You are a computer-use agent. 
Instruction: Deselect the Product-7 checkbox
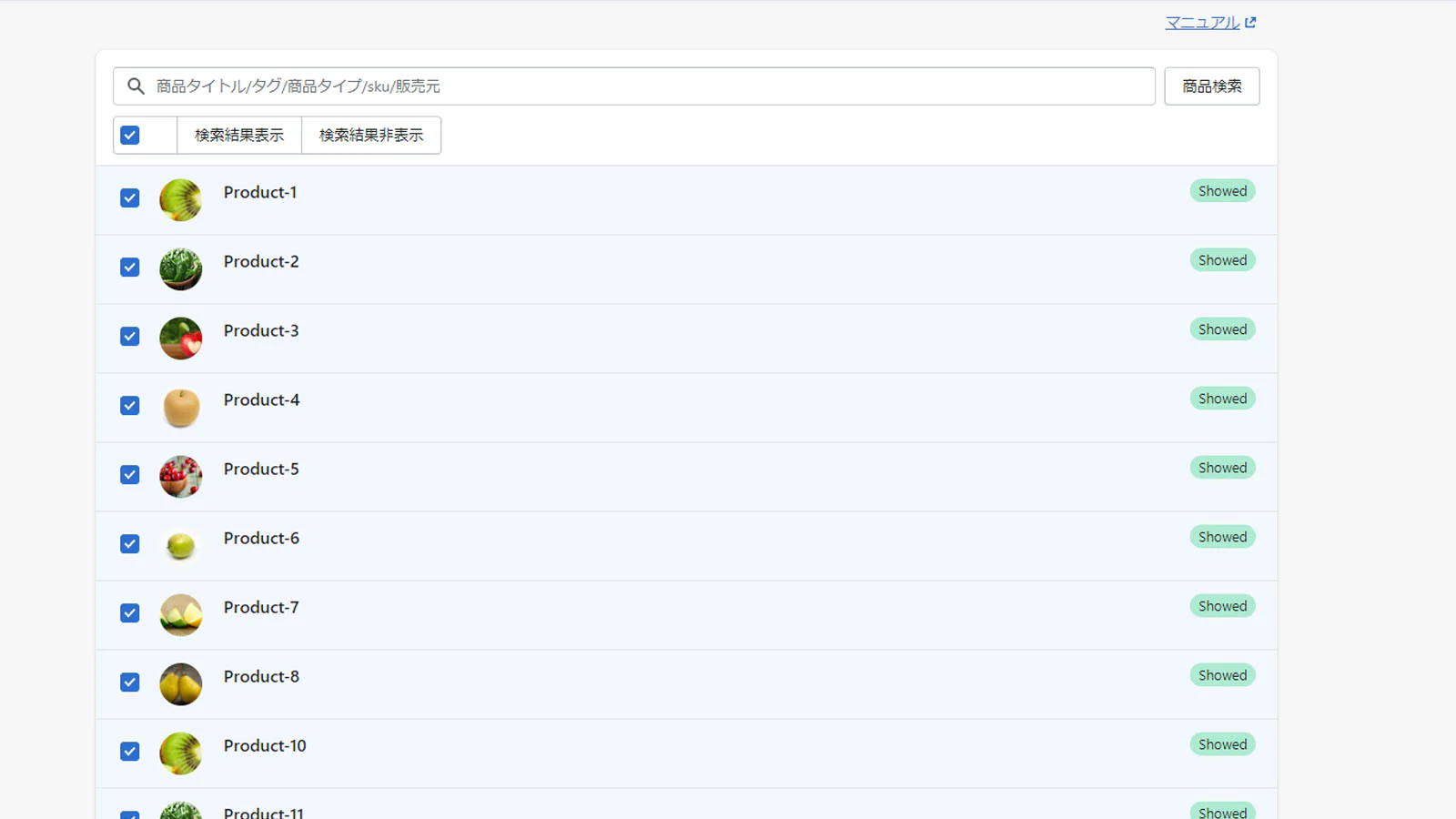[x=130, y=613]
